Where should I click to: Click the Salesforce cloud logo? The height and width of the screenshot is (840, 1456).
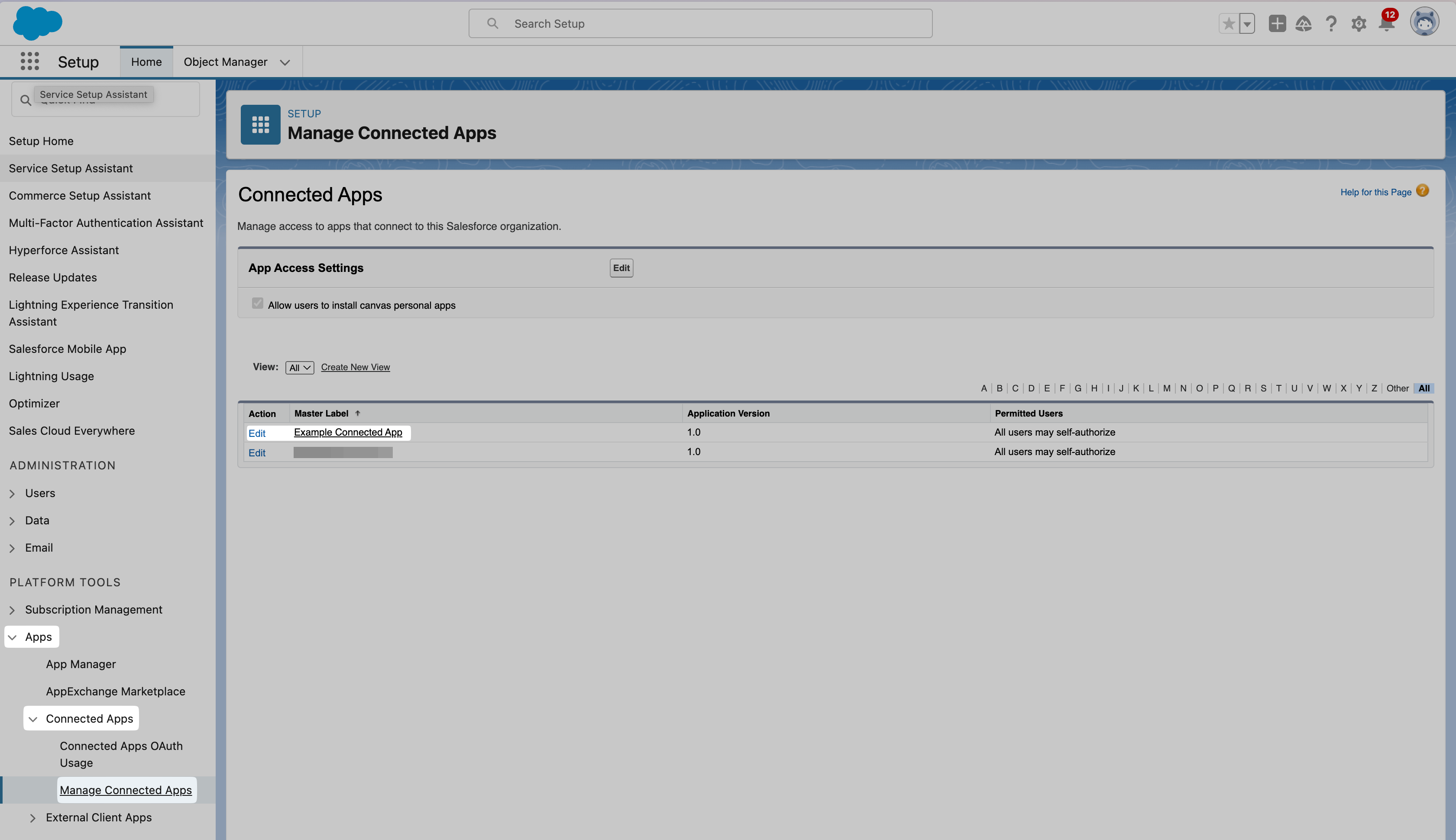pyautogui.click(x=37, y=24)
